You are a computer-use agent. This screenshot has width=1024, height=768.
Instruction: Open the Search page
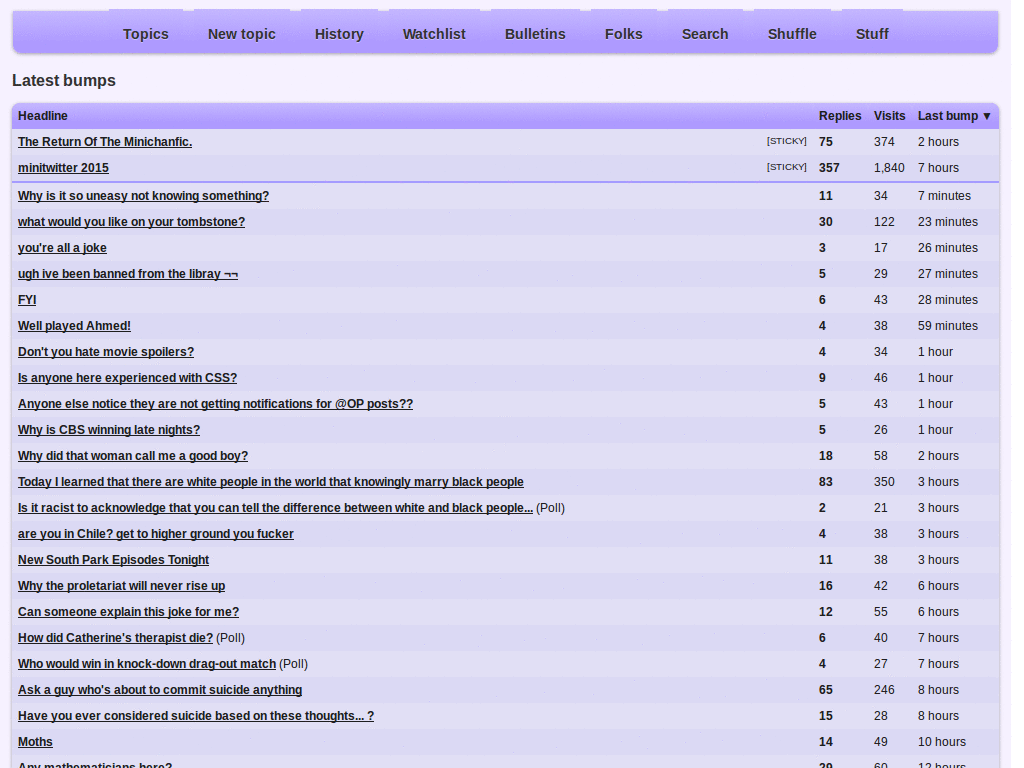[704, 33]
